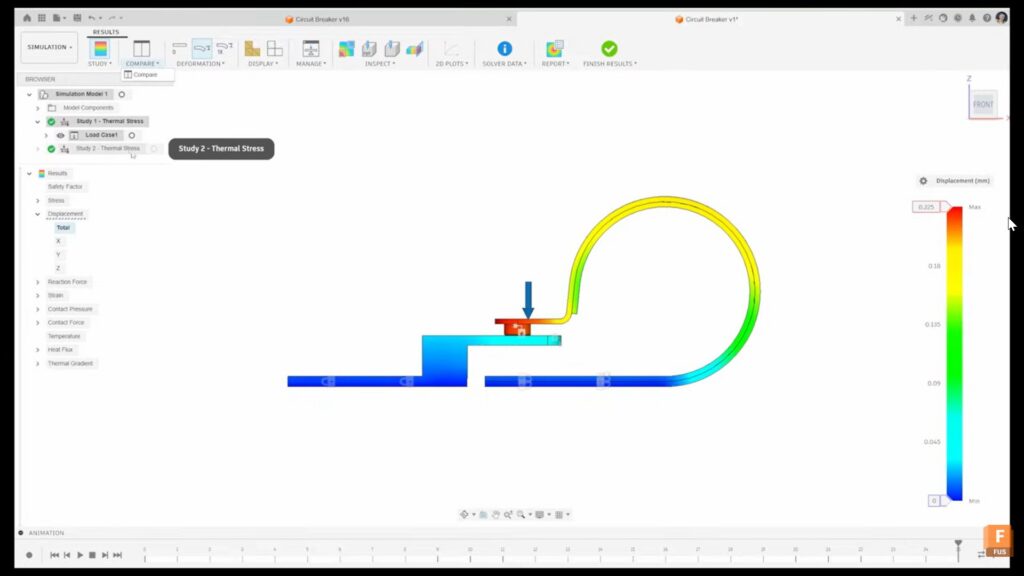Open the DEFORMATION menu
The height and width of the screenshot is (576, 1024).
pos(200,64)
